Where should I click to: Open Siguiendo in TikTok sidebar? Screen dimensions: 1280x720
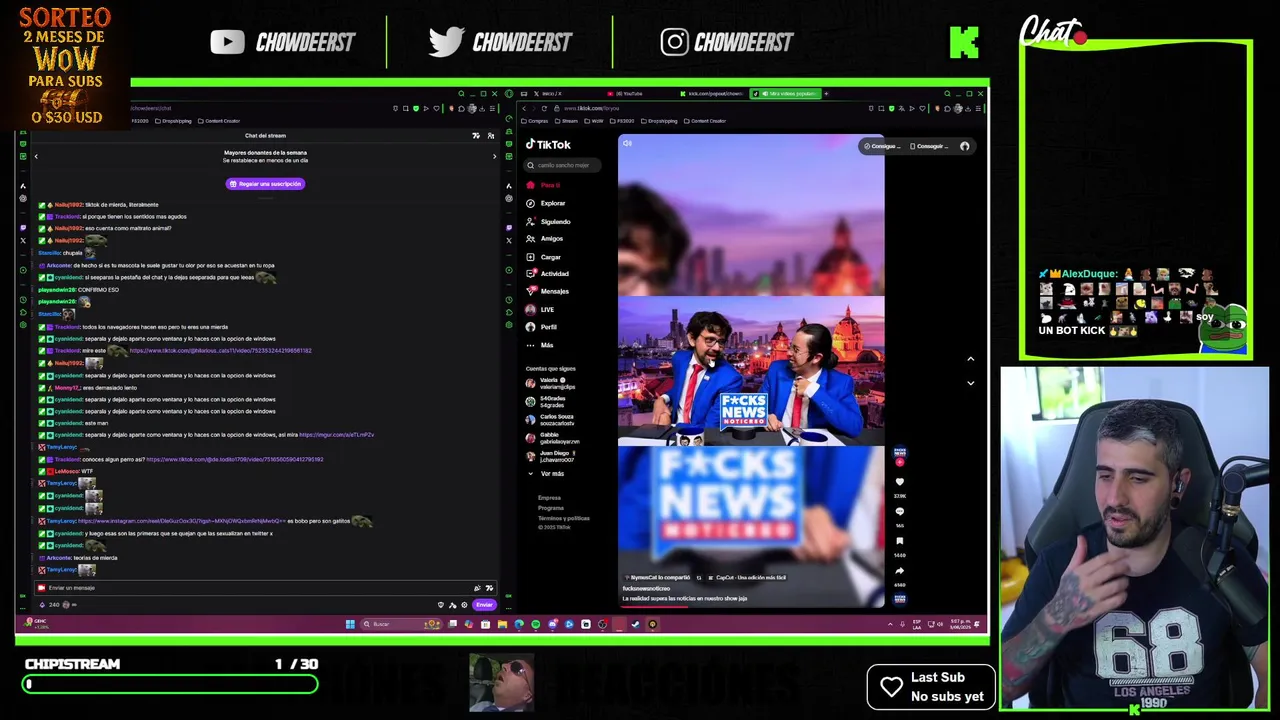(549, 221)
